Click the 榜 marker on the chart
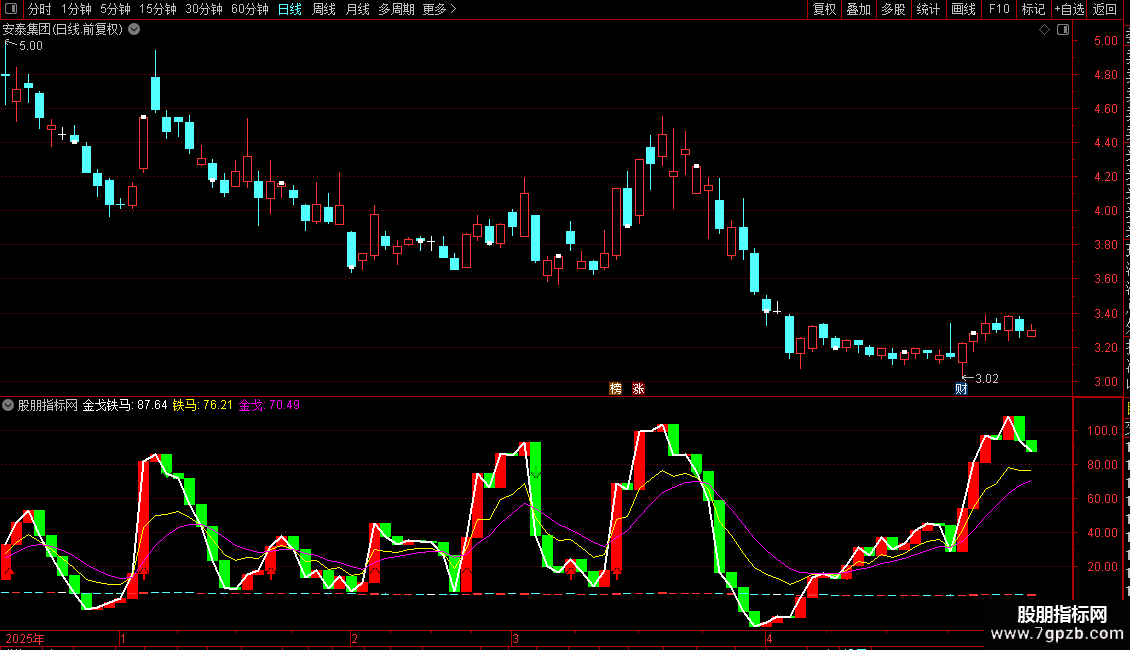This screenshot has width=1130, height=650. [x=615, y=388]
